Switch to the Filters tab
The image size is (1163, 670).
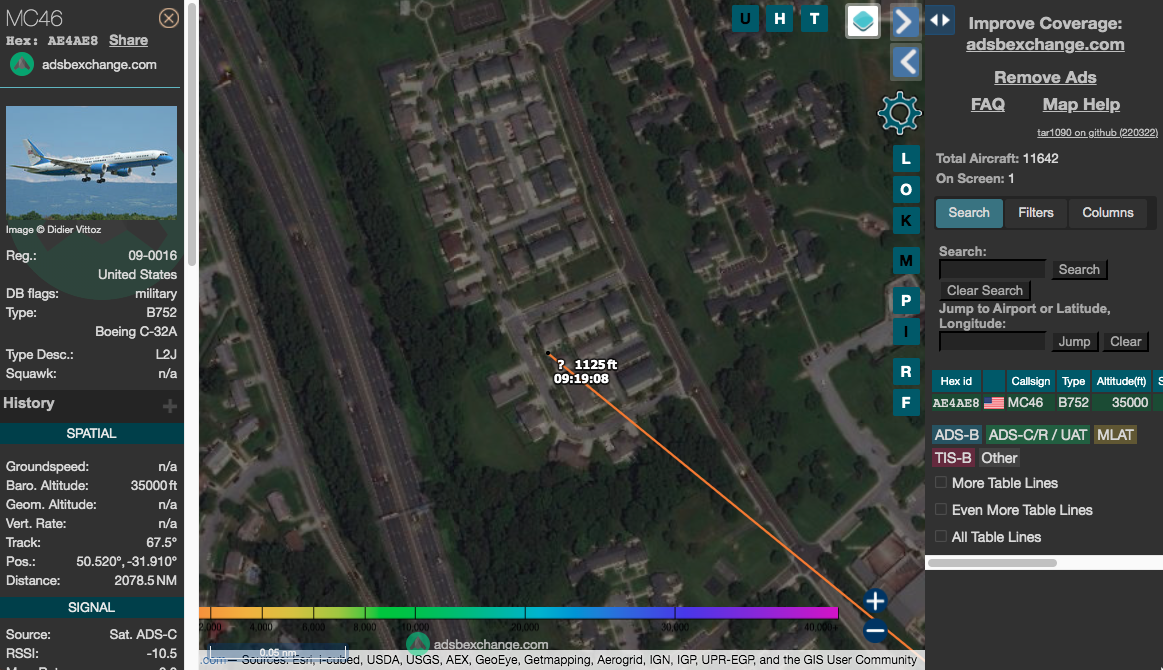1035,212
